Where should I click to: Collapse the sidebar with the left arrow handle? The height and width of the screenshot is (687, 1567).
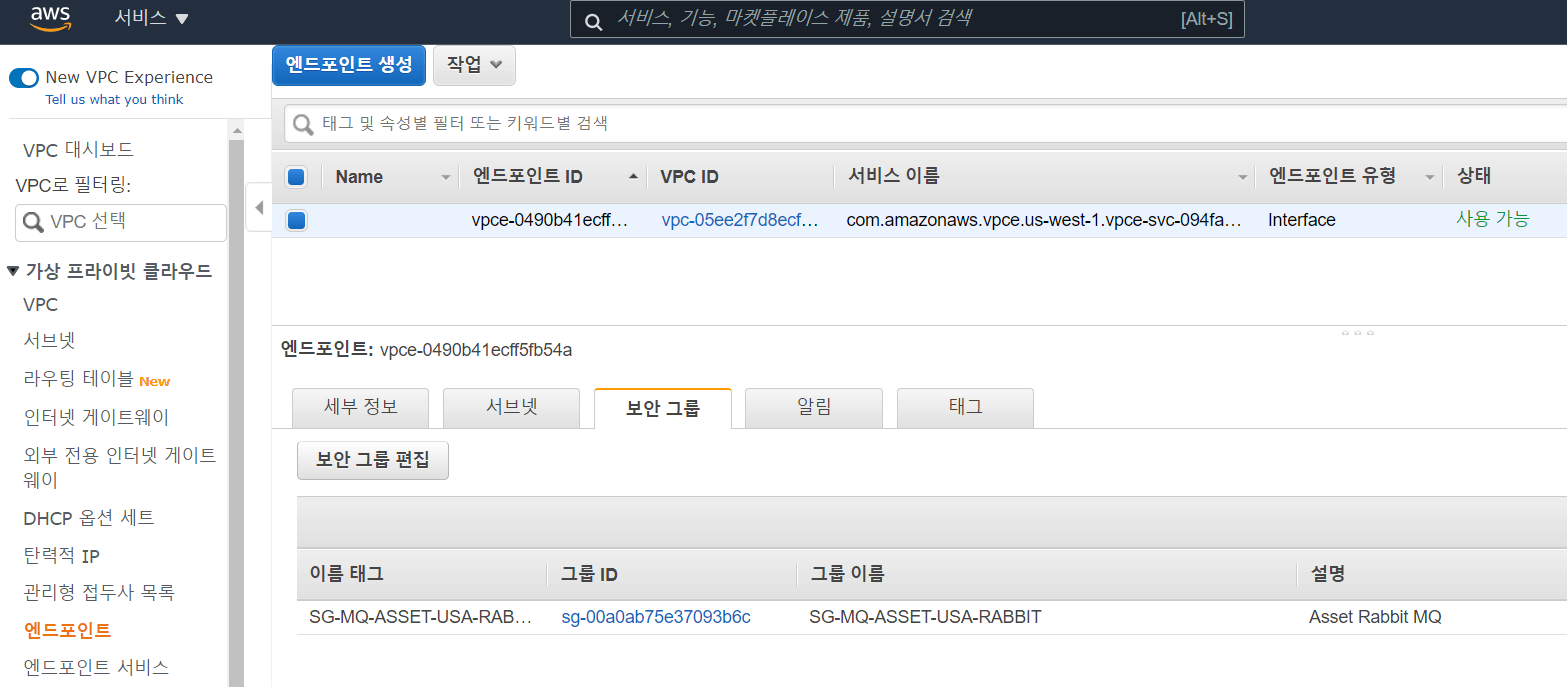click(258, 208)
